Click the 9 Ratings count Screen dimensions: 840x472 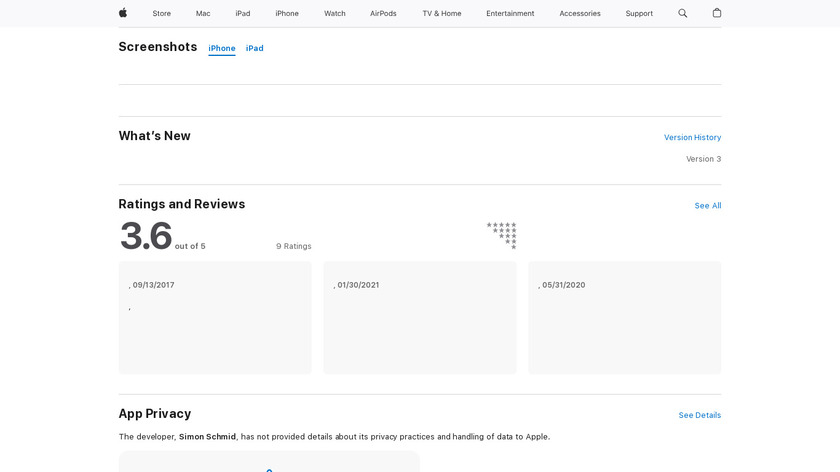click(x=294, y=246)
